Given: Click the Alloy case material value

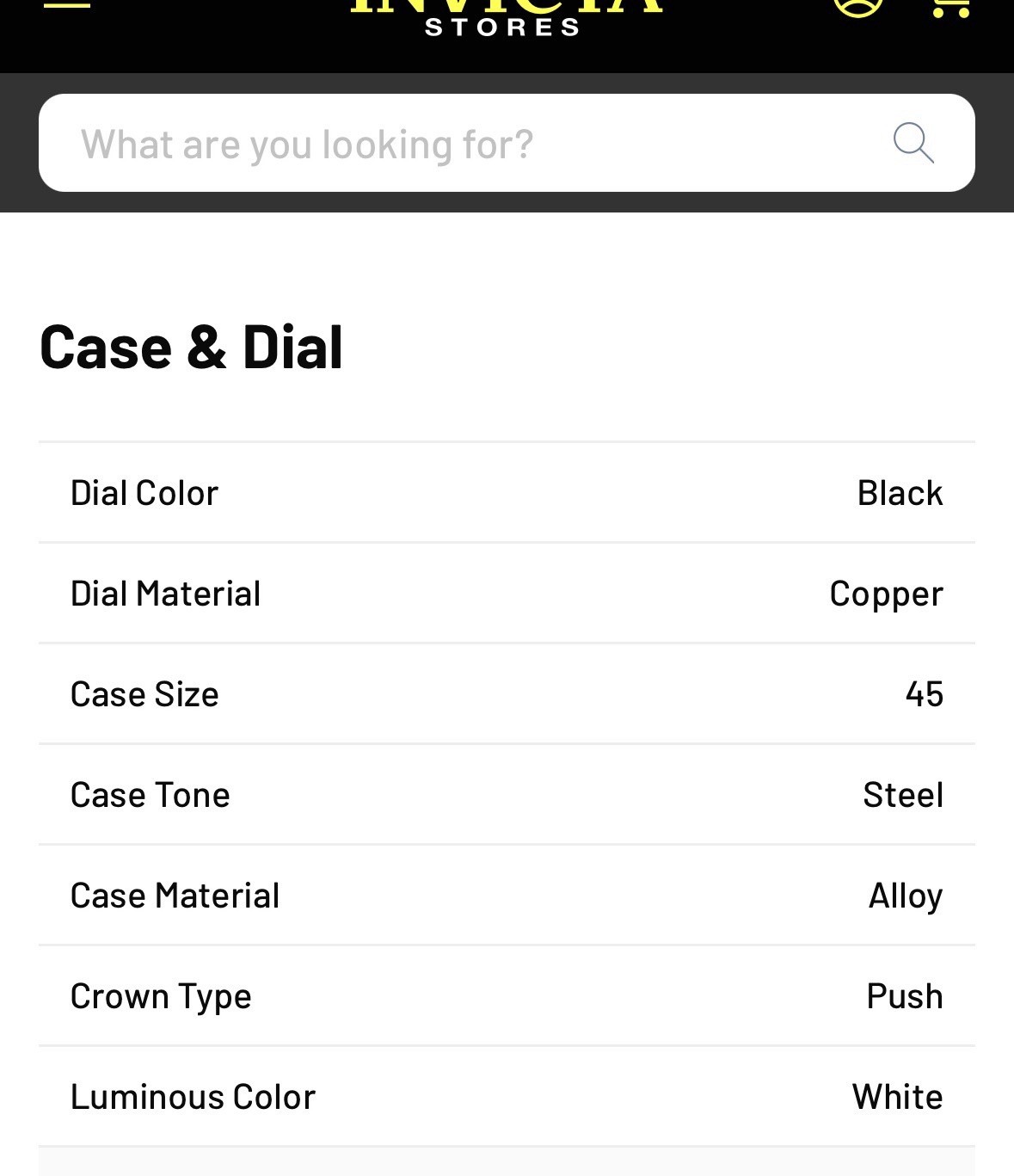Looking at the screenshot, I should click(x=906, y=896).
